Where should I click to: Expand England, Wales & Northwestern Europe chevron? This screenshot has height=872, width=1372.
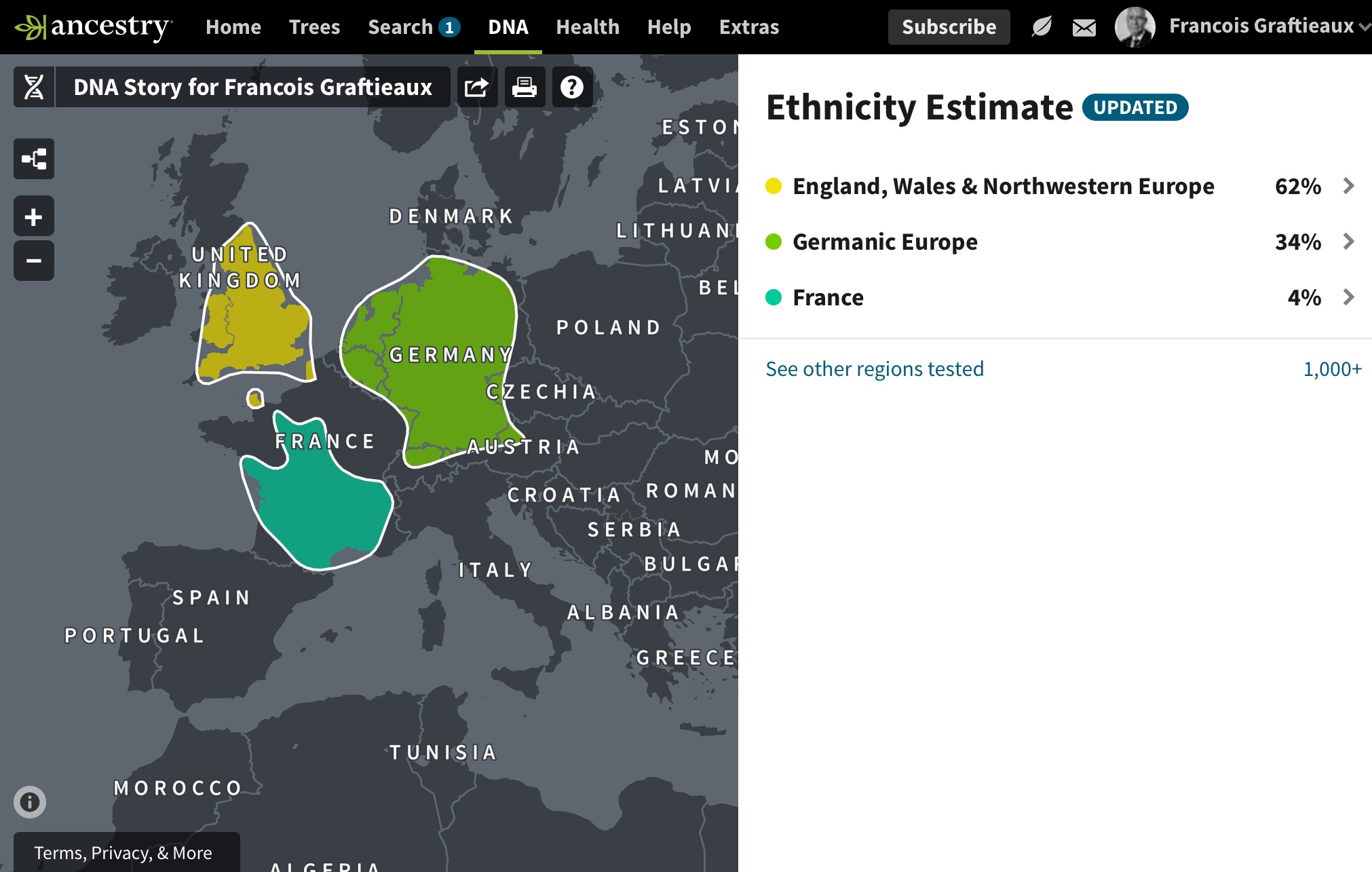tap(1349, 186)
